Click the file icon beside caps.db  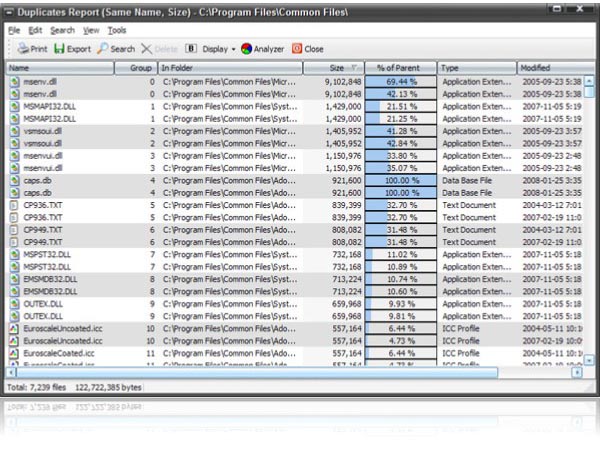pos(14,180)
